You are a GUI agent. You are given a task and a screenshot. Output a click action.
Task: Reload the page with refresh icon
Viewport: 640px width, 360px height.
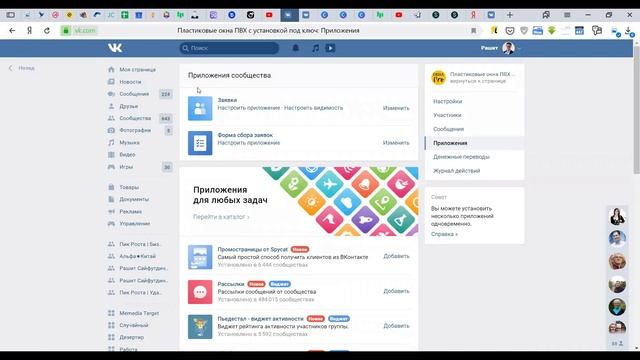point(47,31)
